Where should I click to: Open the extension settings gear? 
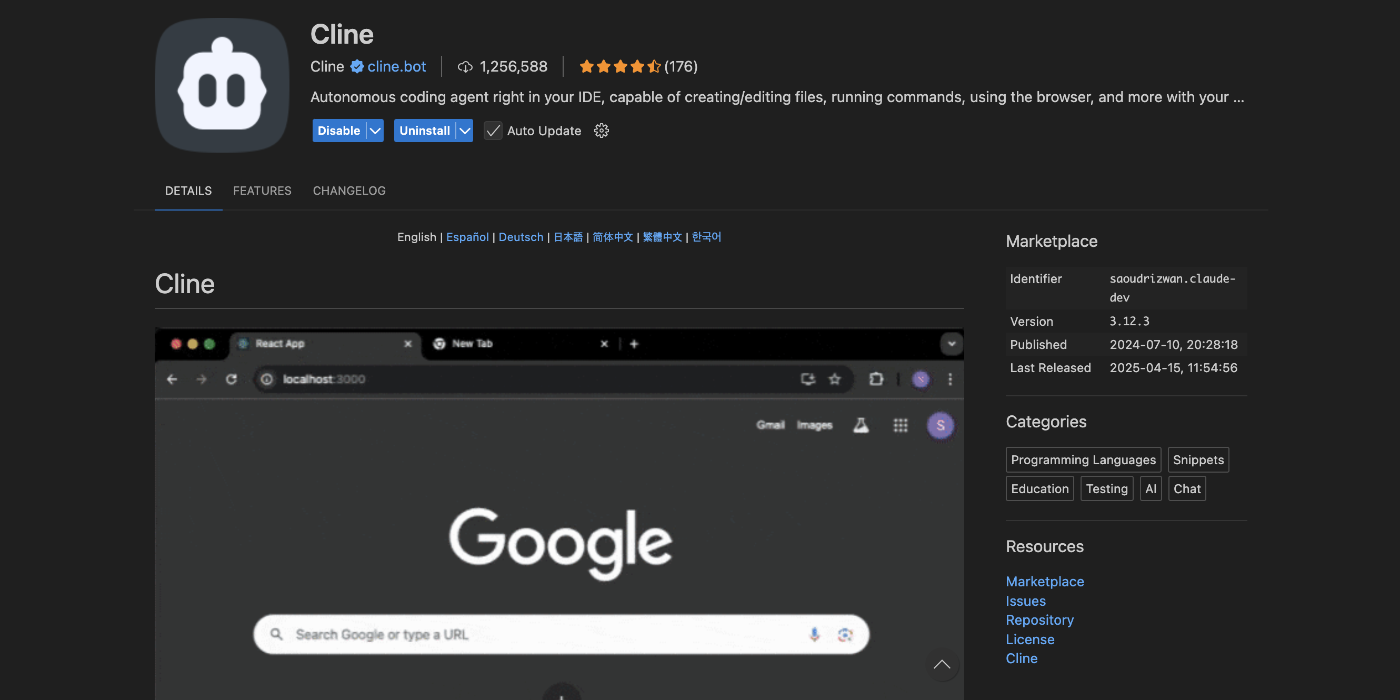tap(601, 131)
